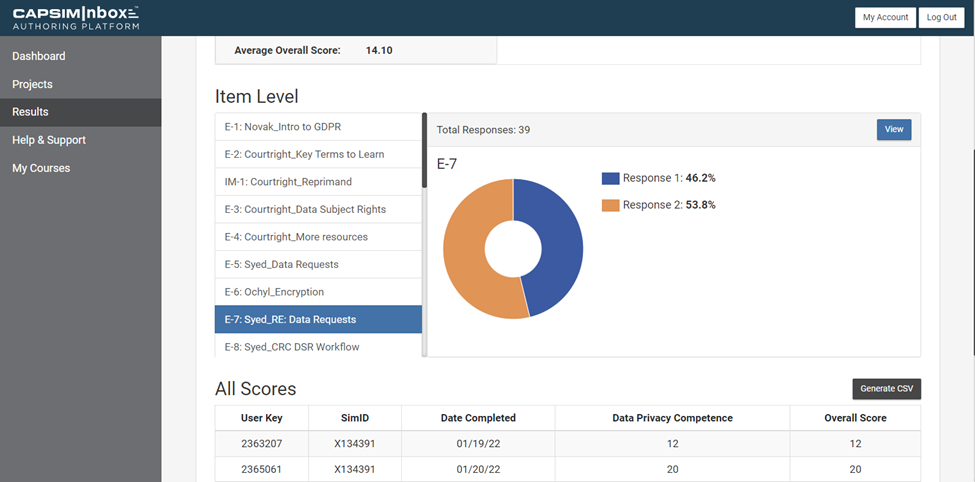
Task: Click the All Scores heading
Action: tap(256, 389)
